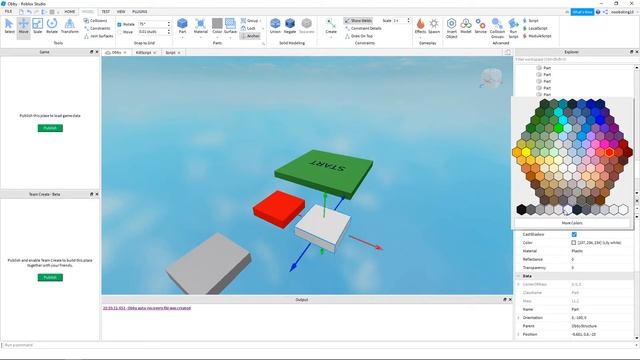Viewport: 640px width, 360px height.
Task: Toggle Join Surfaces option
Action: click(x=98, y=36)
